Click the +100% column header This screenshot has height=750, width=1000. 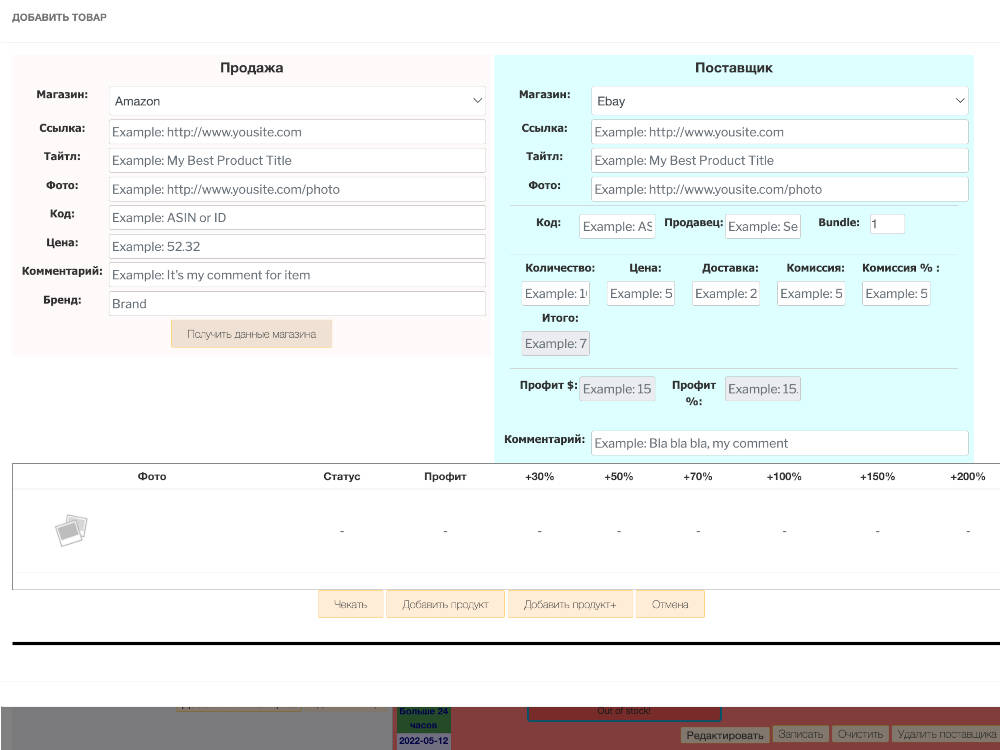(x=784, y=476)
